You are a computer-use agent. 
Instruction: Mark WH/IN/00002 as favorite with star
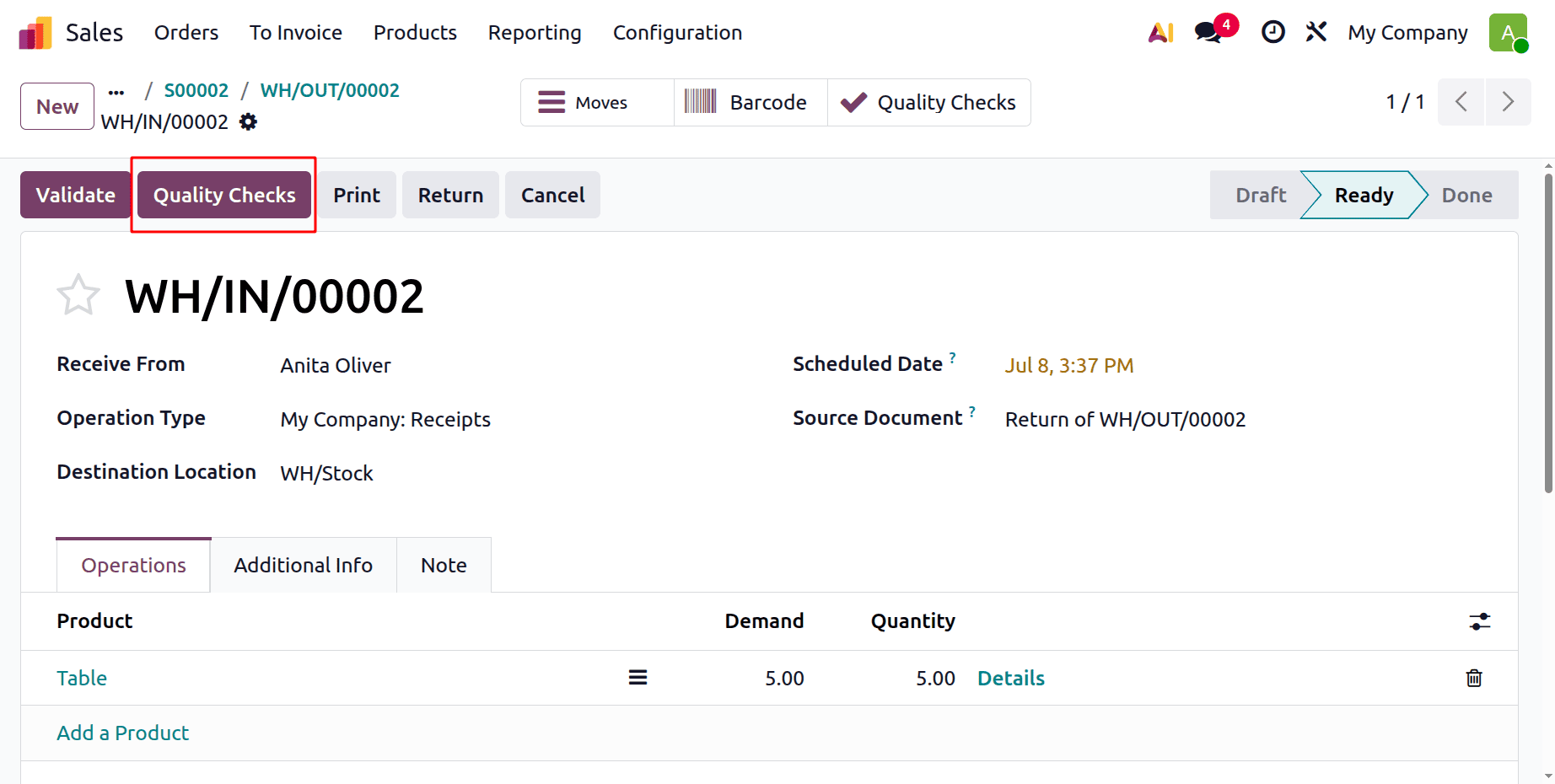(x=78, y=295)
